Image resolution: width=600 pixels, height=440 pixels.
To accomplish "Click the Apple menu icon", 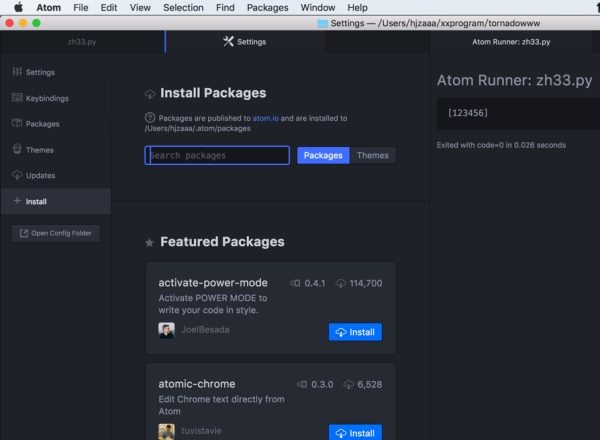I will tap(17, 7).
